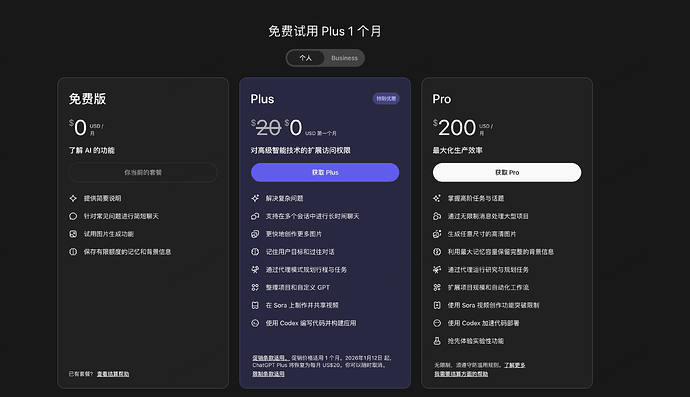Click the text 掌握高阶任务与话题
Viewport: 690px width, 397px height.
click(x=476, y=198)
